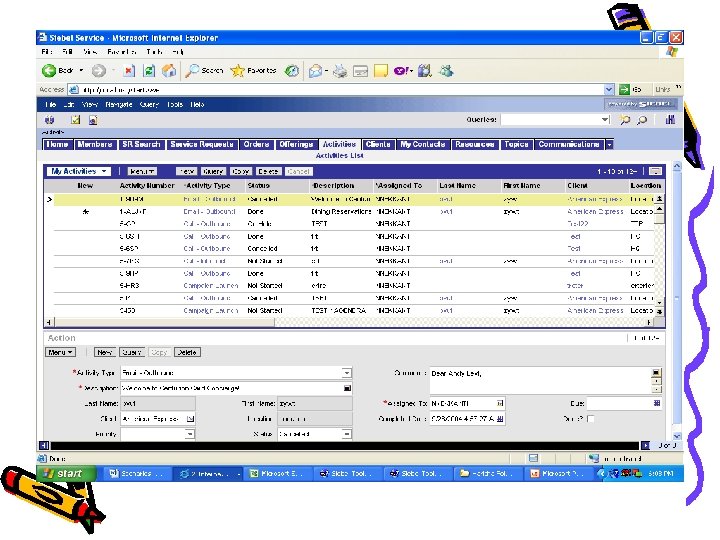Open the Communications tab
This screenshot has height=540, width=720.
tap(568, 144)
